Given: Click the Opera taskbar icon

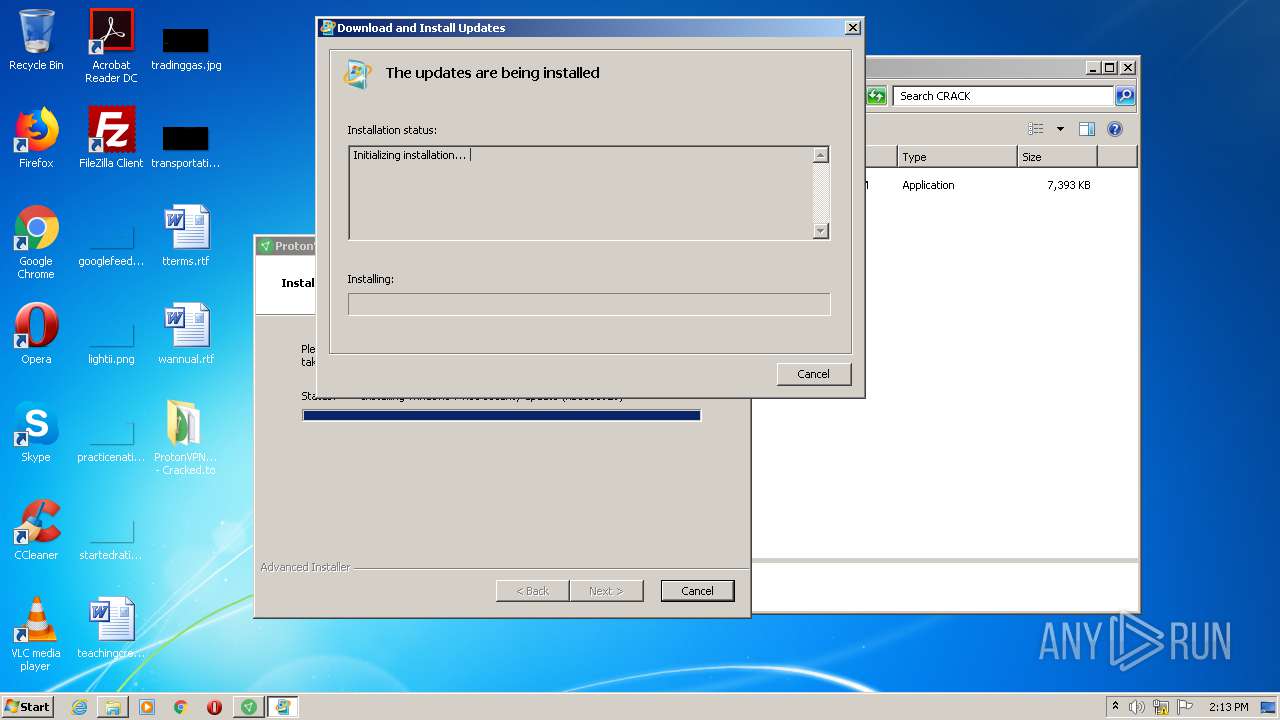Looking at the screenshot, I should 215,707.
